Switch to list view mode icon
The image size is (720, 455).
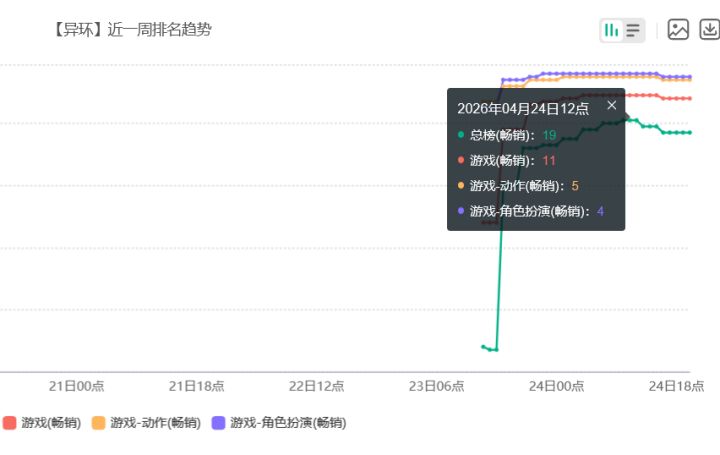[x=633, y=30]
